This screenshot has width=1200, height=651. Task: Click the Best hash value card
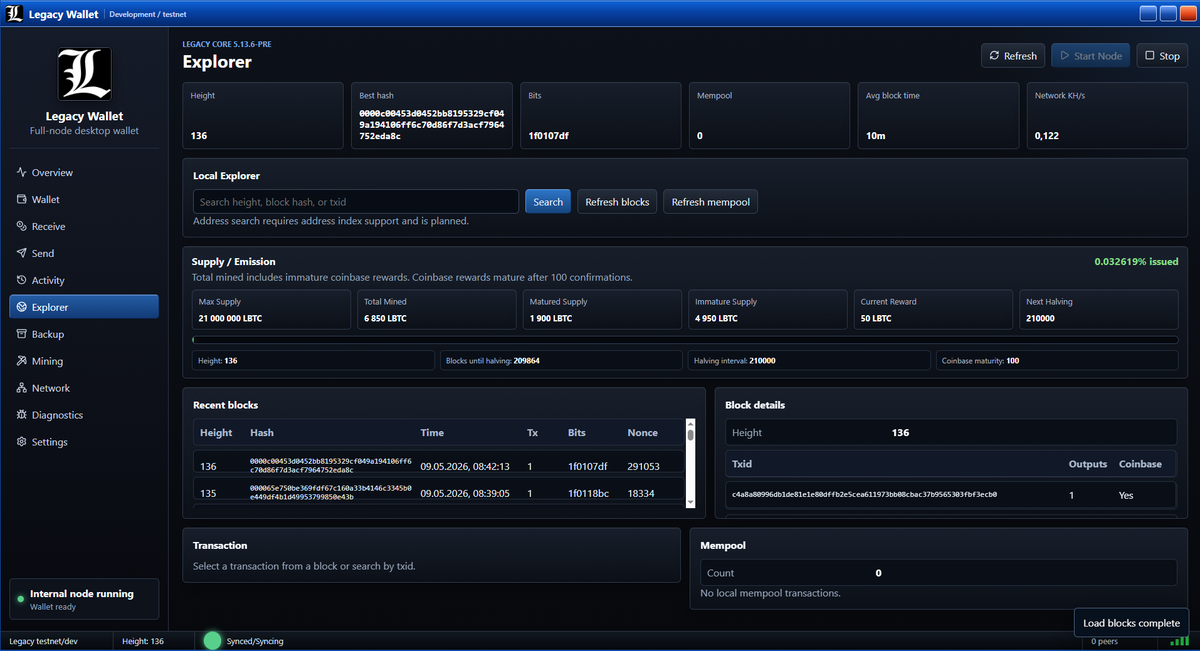(x=432, y=116)
